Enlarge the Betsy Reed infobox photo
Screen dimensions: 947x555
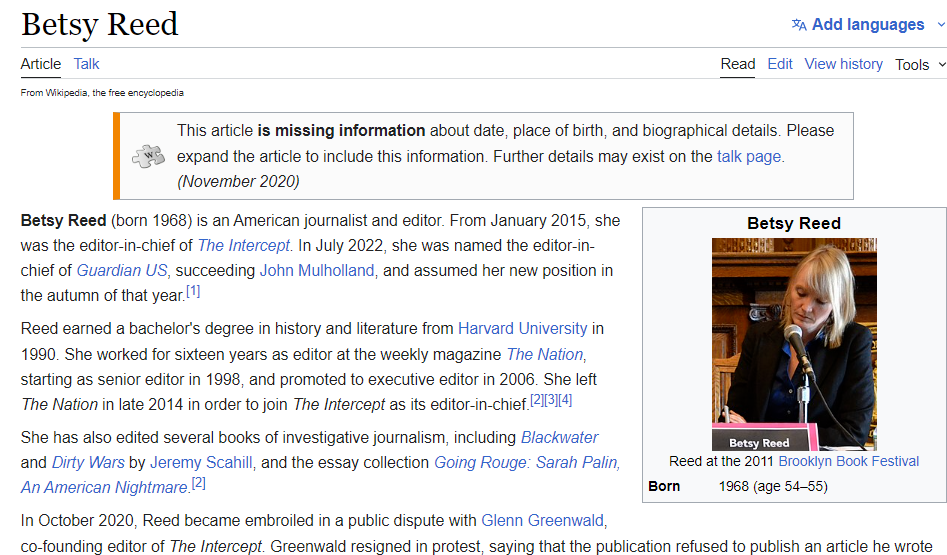coord(794,344)
